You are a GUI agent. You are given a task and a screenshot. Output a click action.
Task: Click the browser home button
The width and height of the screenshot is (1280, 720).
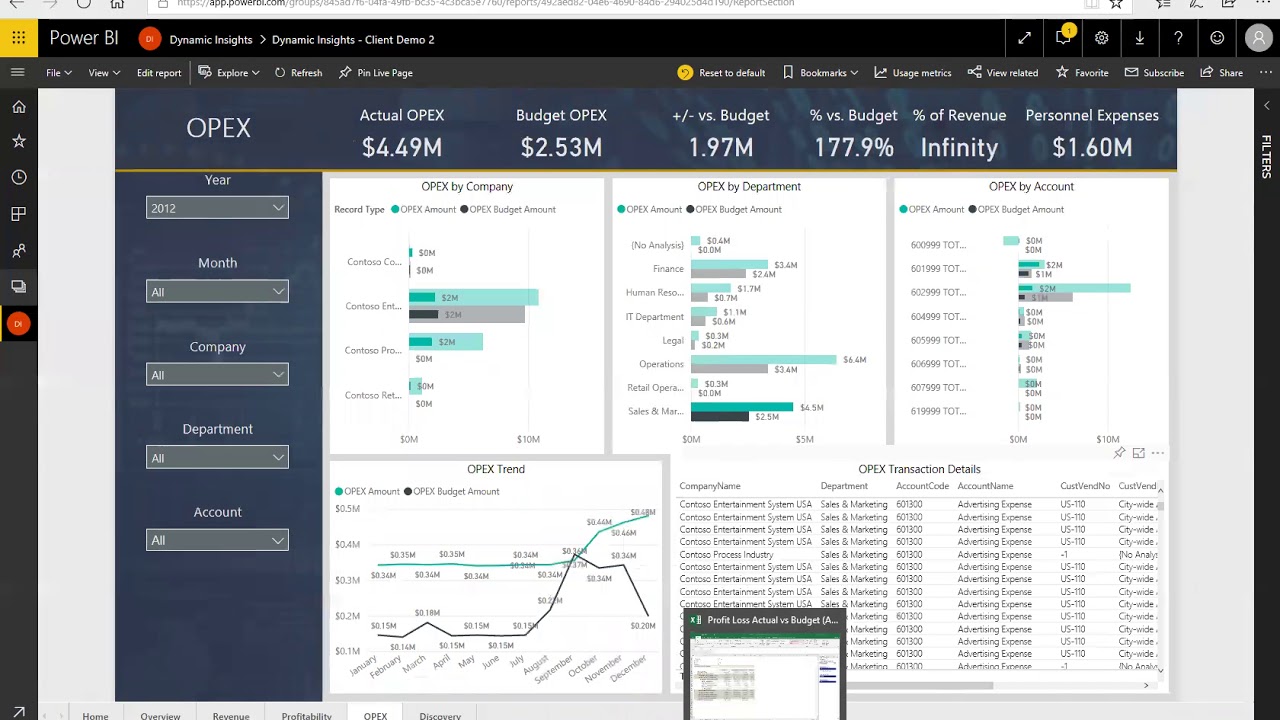[x=117, y=4]
